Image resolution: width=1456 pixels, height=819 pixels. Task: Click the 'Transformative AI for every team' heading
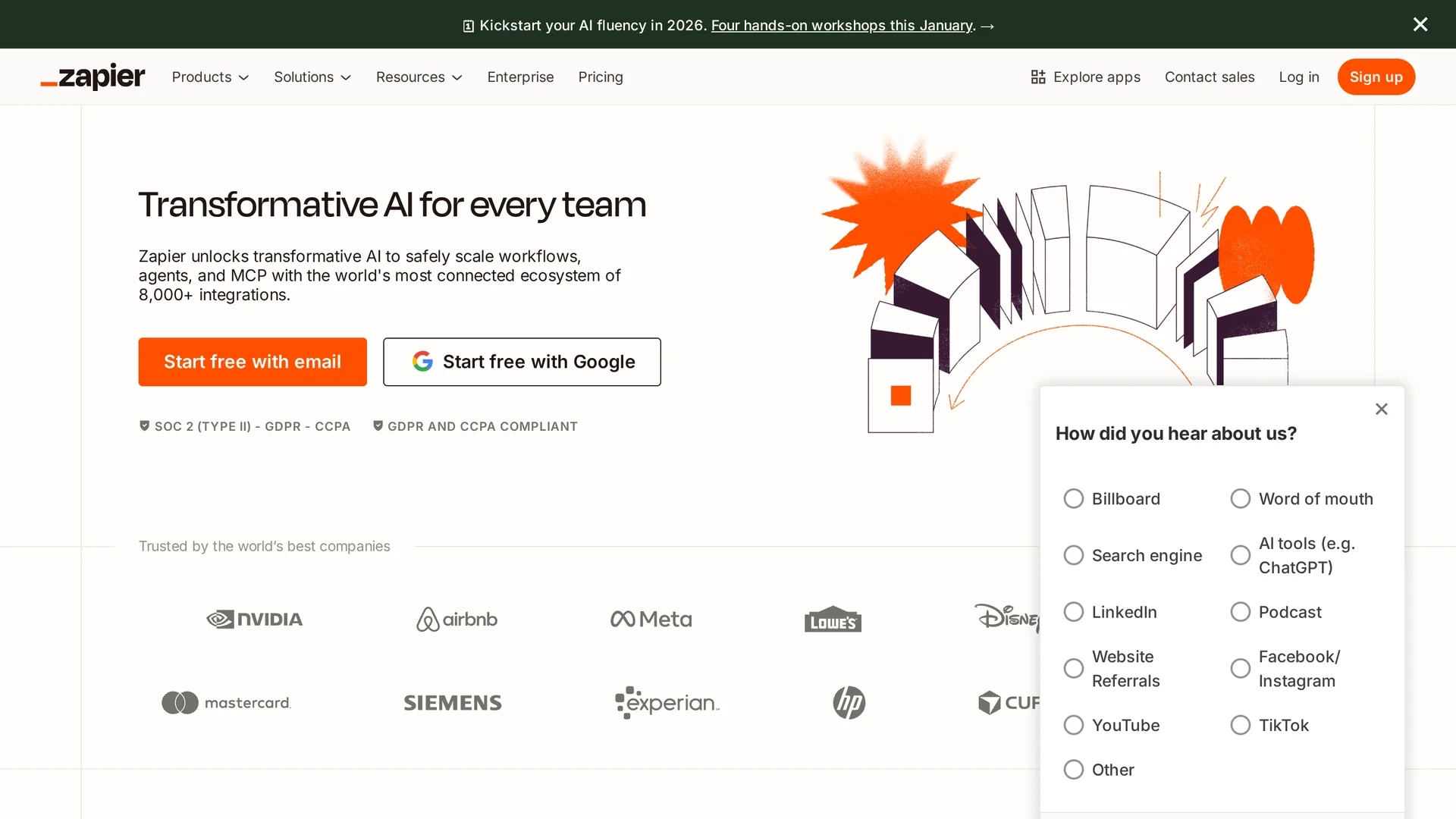[x=392, y=205]
